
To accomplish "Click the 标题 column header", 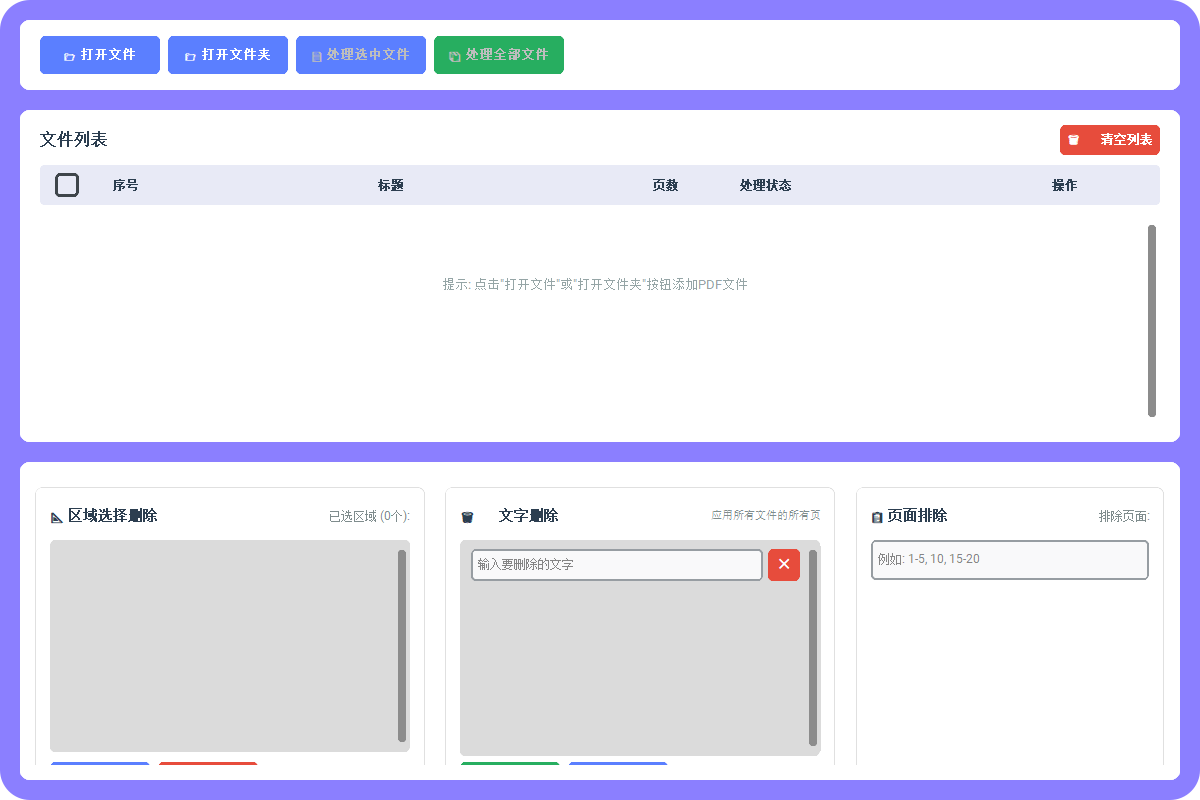I will point(391,185).
